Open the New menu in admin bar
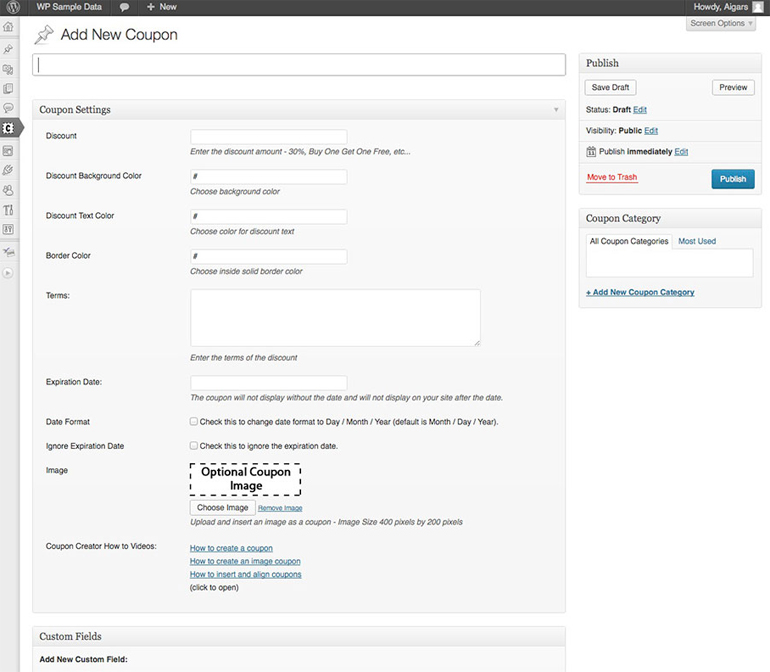770x672 pixels. point(161,7)
